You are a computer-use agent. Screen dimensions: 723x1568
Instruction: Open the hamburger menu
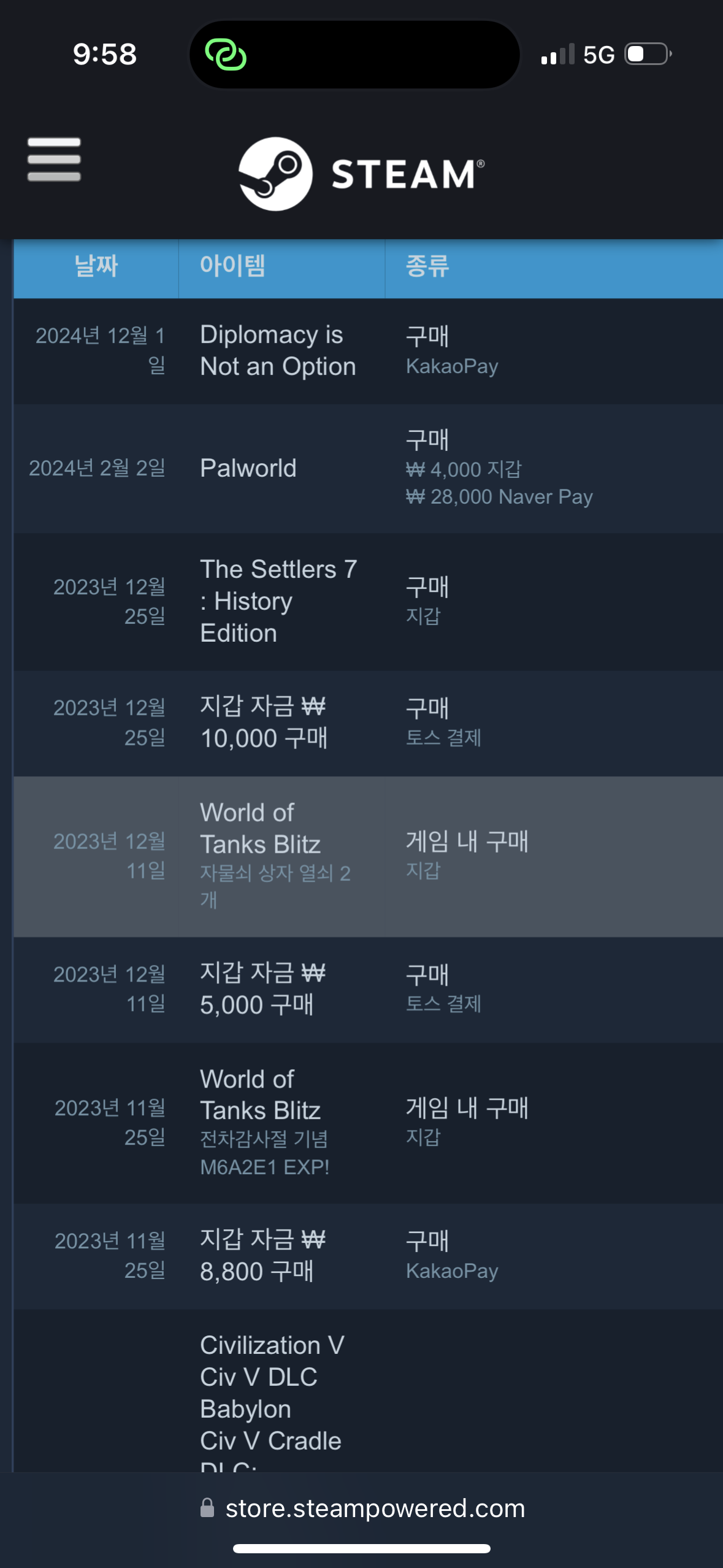pos(54,159)
